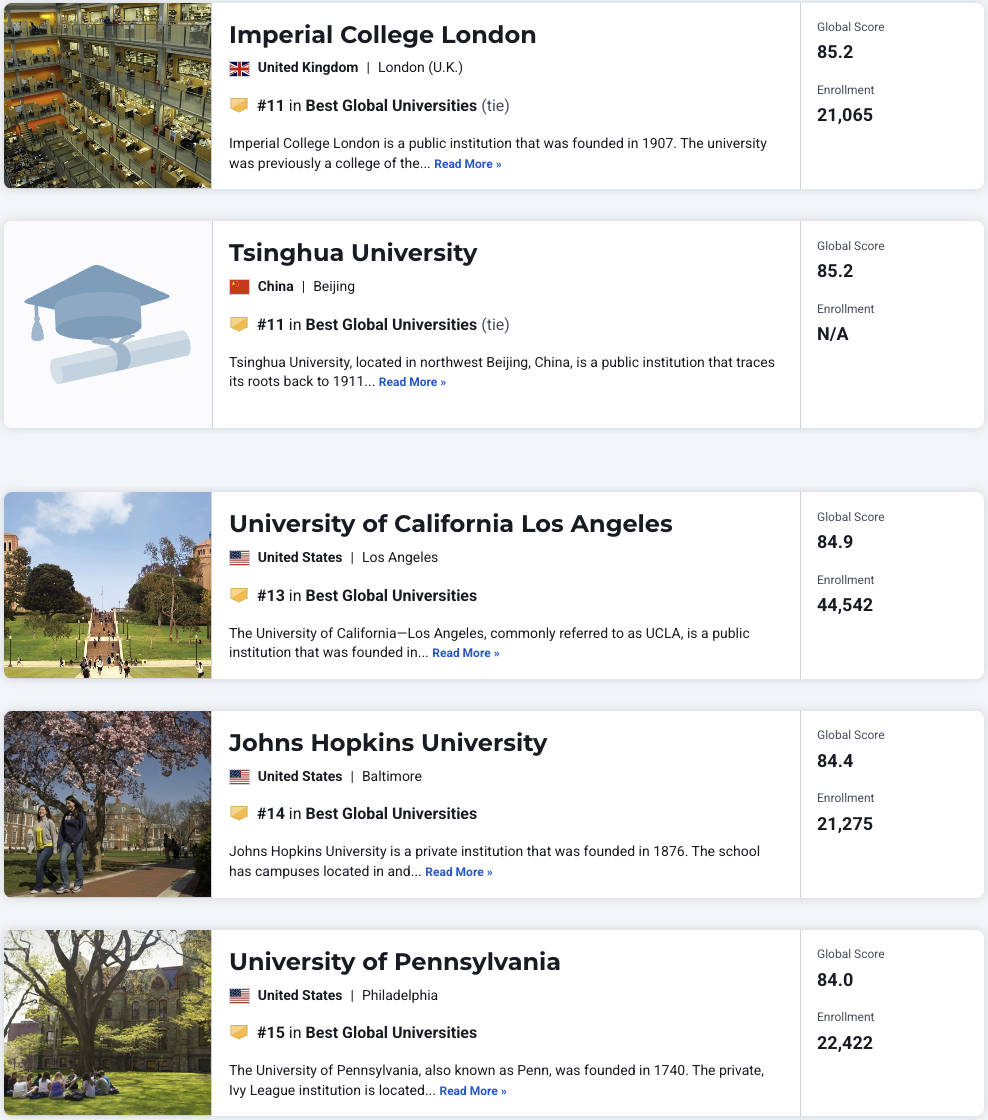Click the ranking badge icon next to #13
This screenshot has height=1120, width=988.
[x=239, y=596]
